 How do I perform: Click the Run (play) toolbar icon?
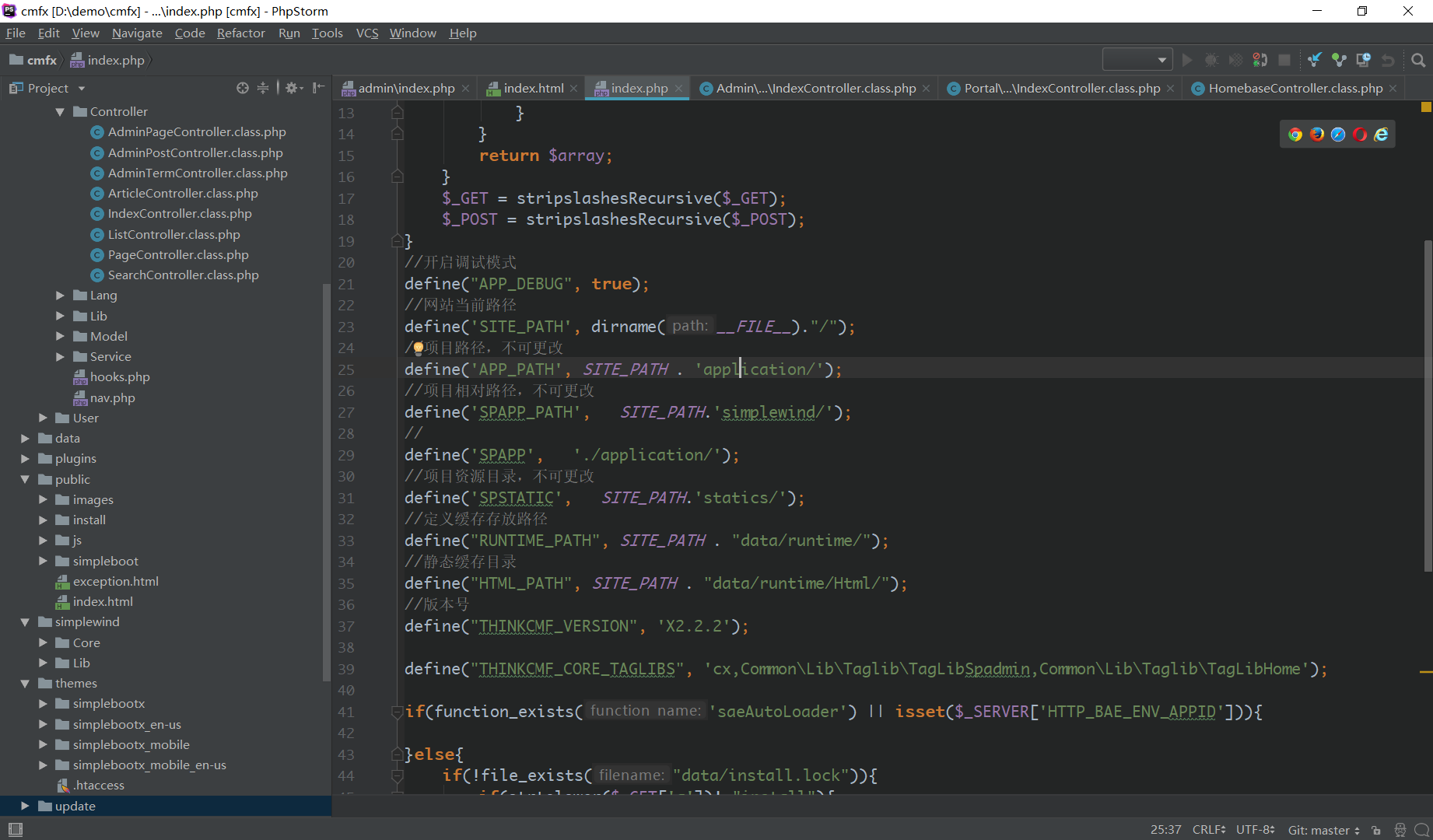[1187, 60]
